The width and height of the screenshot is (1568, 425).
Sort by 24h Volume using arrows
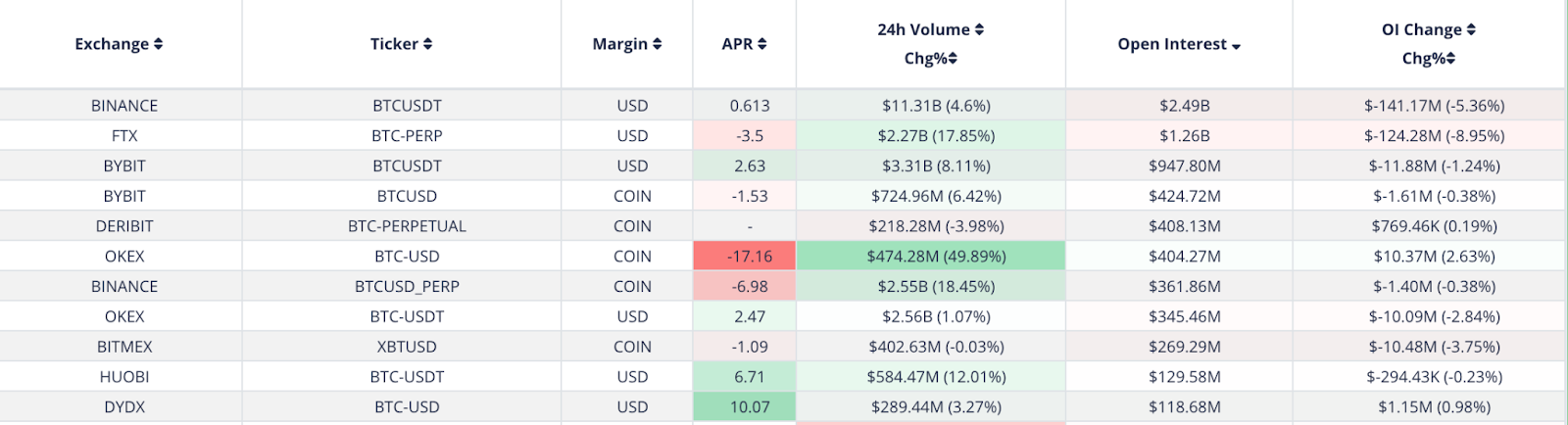979,29
